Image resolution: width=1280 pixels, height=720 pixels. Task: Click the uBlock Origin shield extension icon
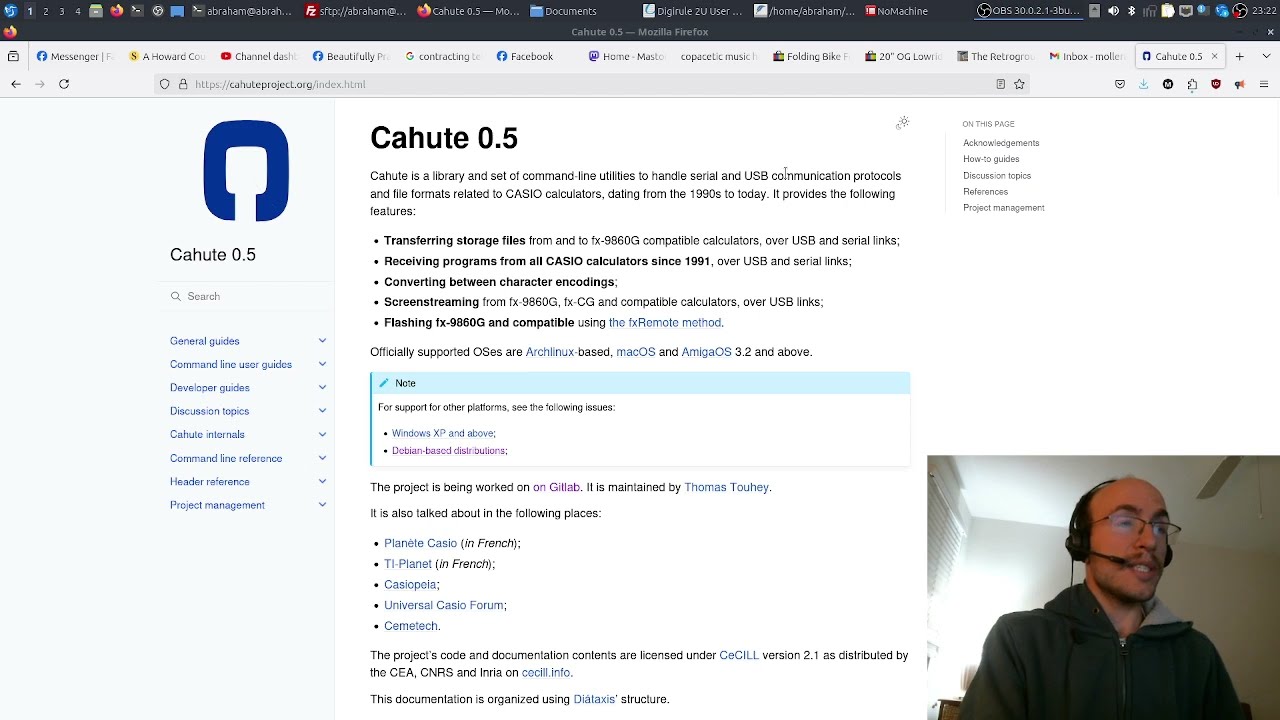(x=1216, y=84)
